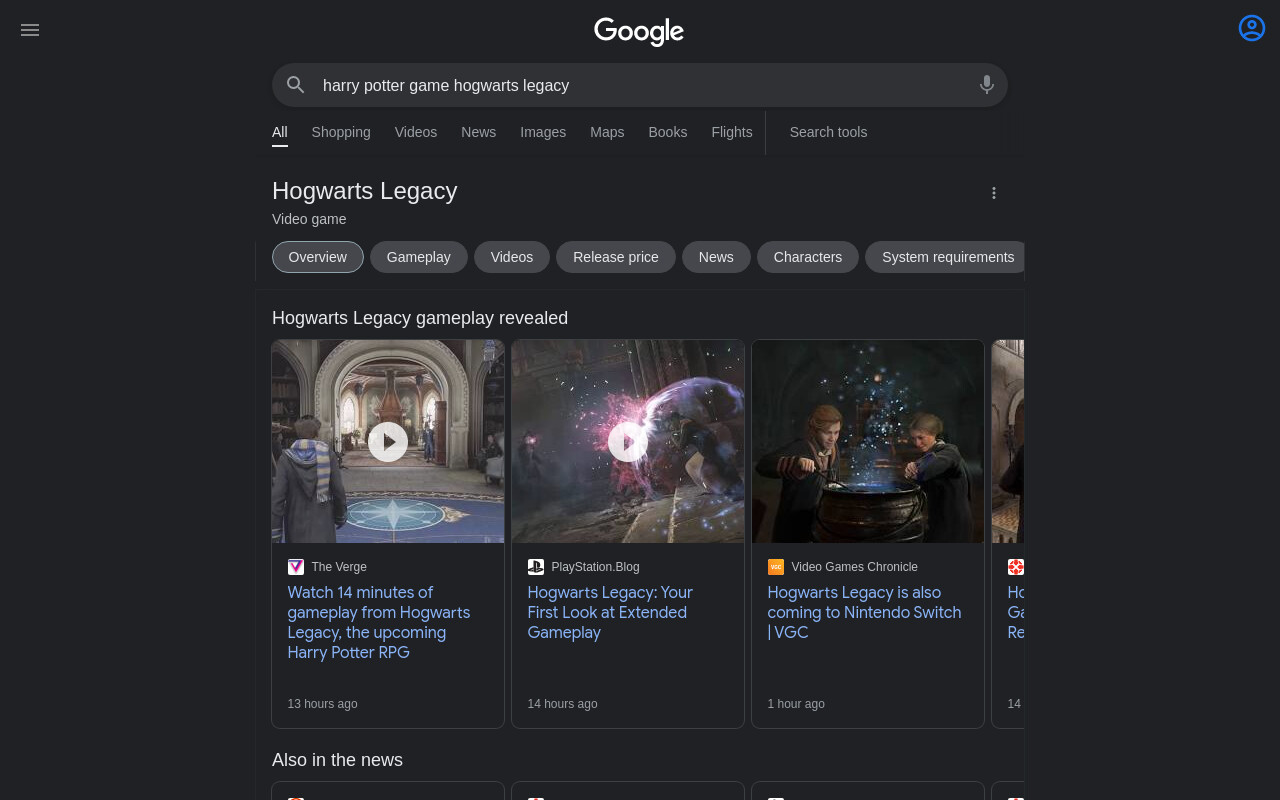This screenshot has width=1280, height=800.
Task: Click the '13 hours ago' timestamp
Action: pos(322,704)
